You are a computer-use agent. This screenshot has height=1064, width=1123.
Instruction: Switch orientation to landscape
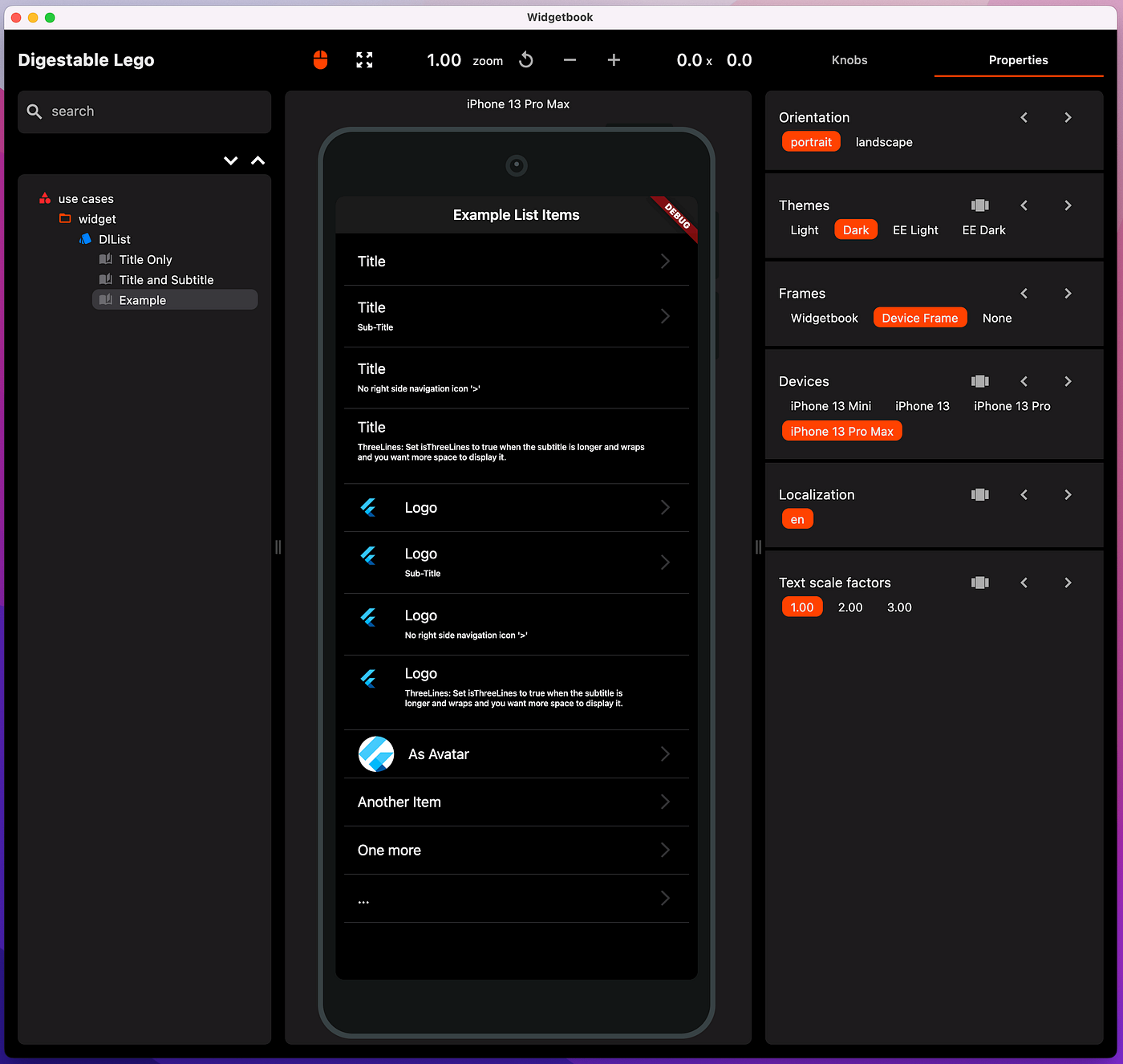[x=883, y=142]
